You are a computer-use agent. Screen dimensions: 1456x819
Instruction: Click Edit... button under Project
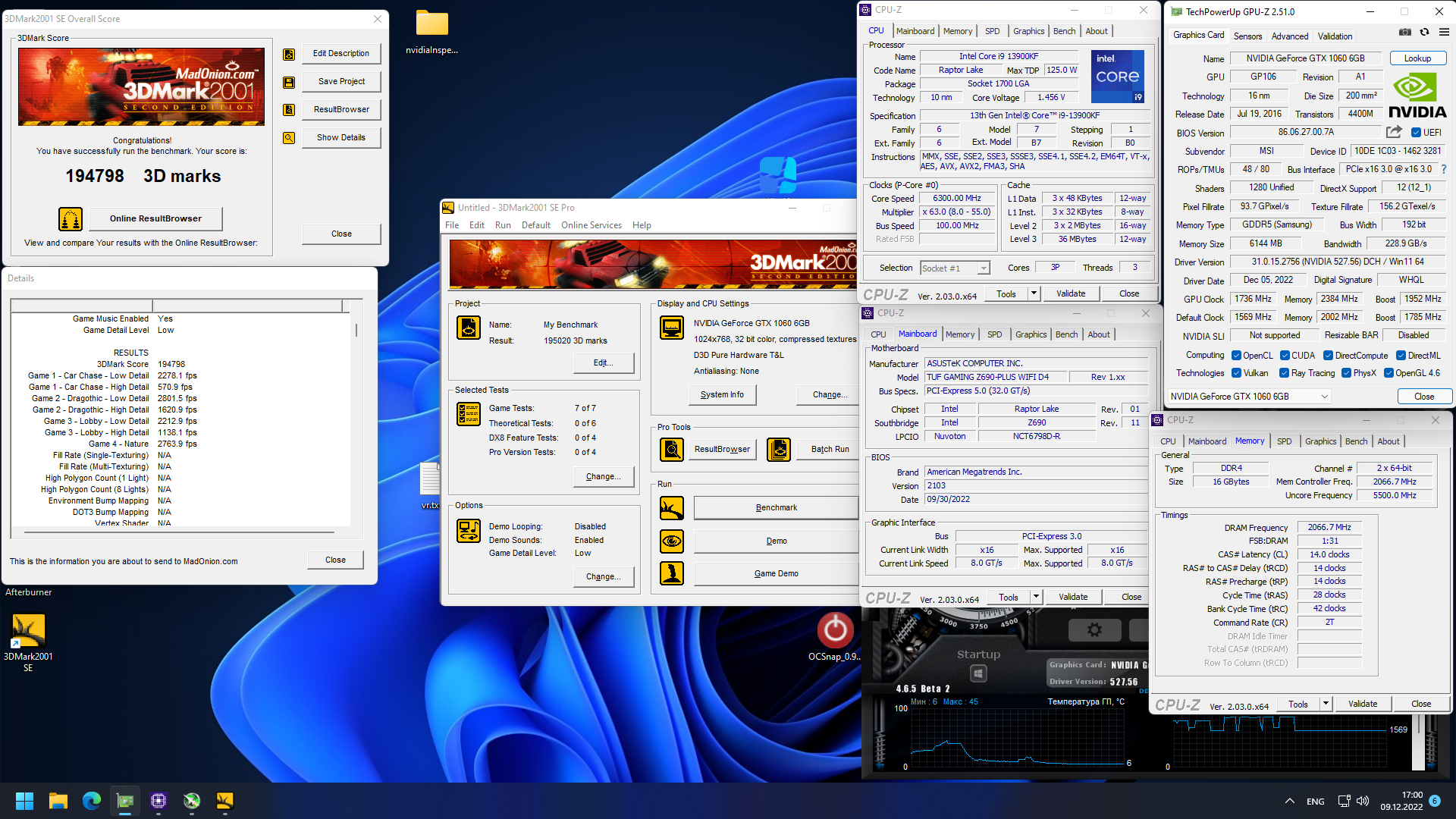pos(603,362)
